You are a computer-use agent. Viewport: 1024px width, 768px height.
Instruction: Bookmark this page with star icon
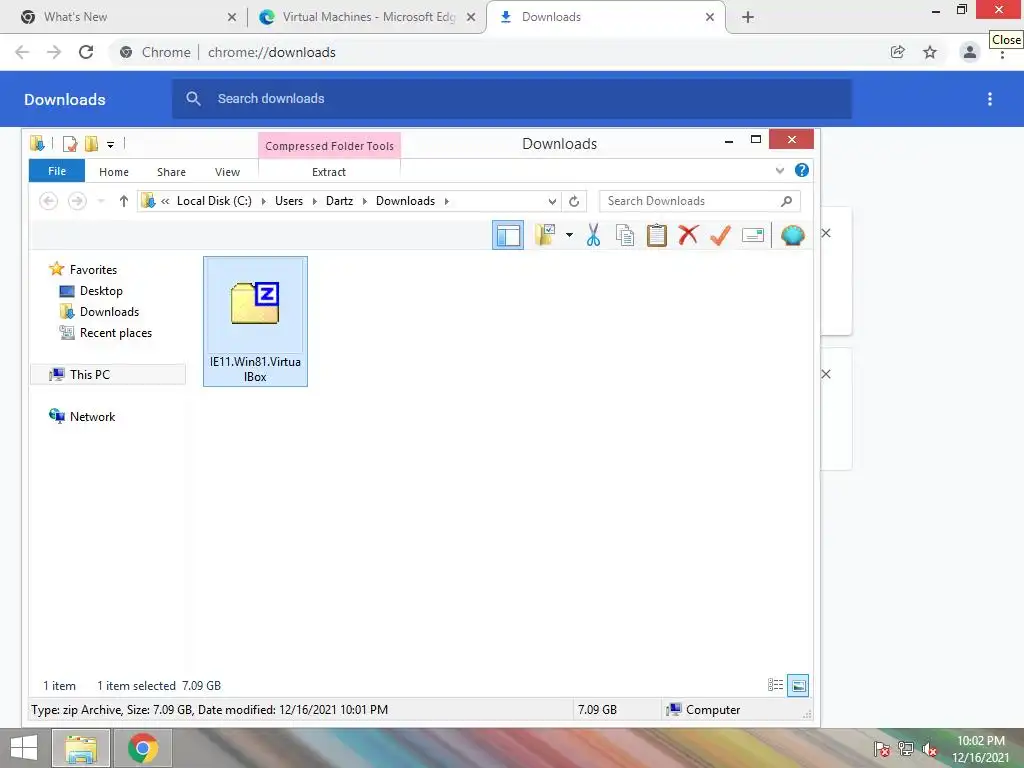(x=930, y=52)
